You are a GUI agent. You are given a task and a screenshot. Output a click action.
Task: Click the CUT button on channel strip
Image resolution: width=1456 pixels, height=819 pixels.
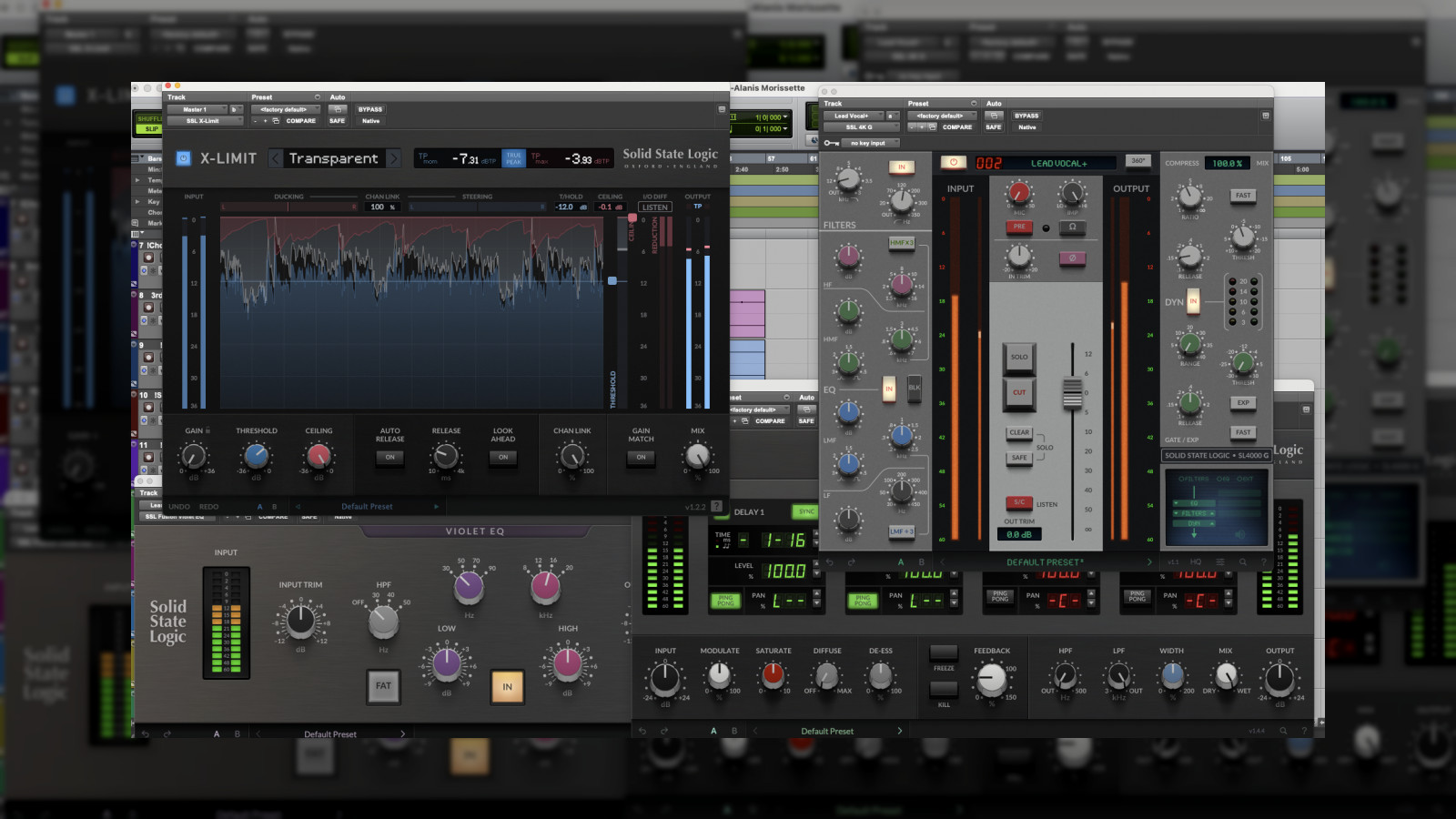click(1019, 392)
